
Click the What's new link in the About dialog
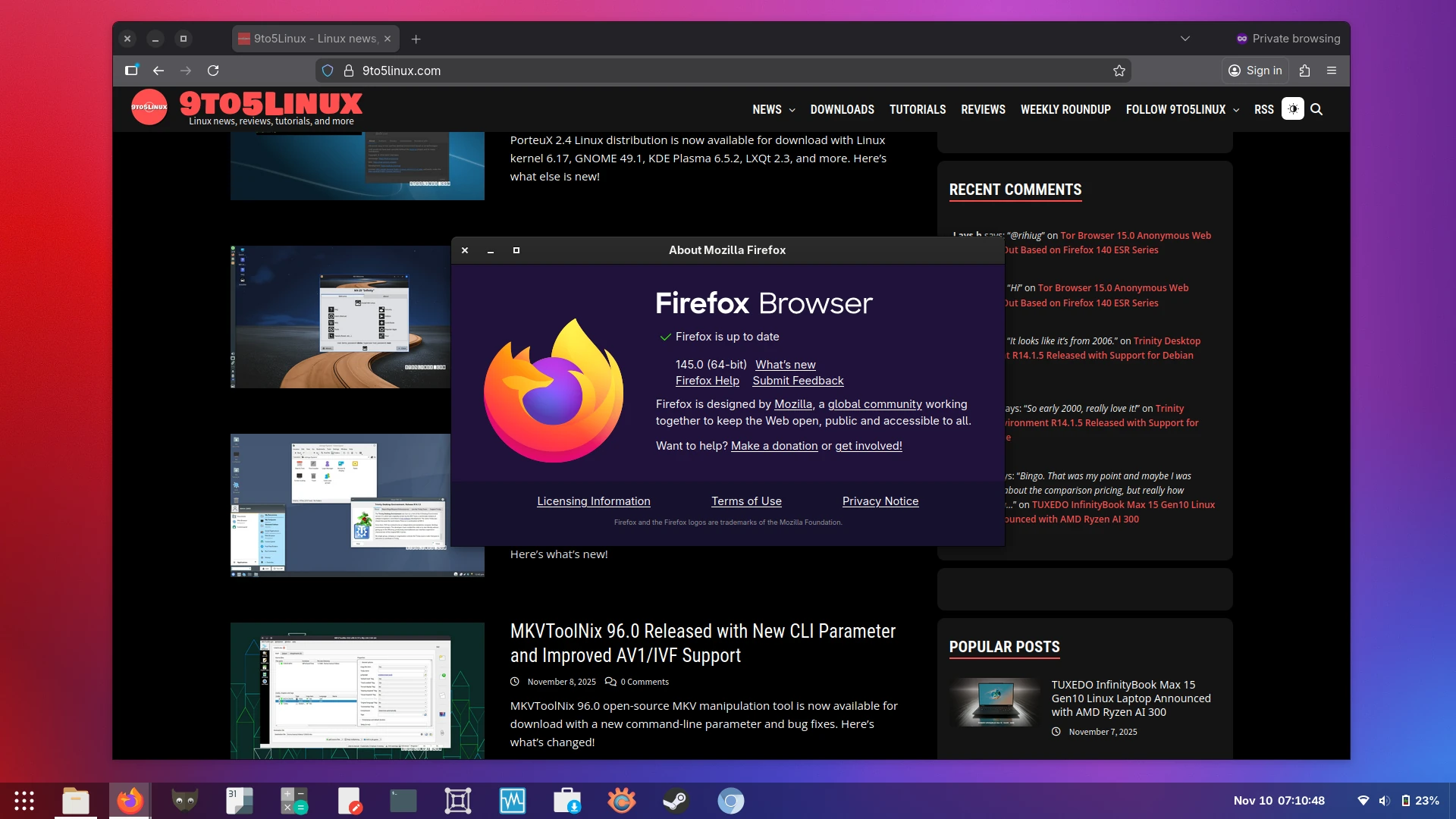[x=785, y=365]
